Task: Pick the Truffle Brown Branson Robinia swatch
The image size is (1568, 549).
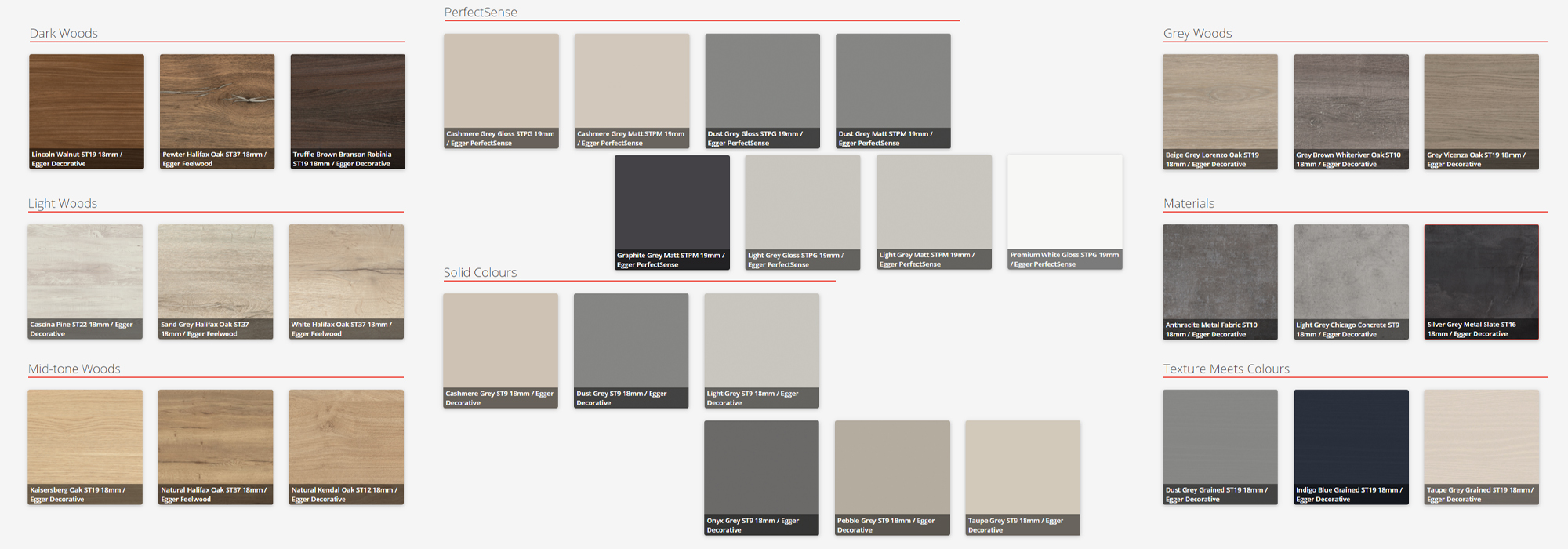Action: (x=348, y=111)
